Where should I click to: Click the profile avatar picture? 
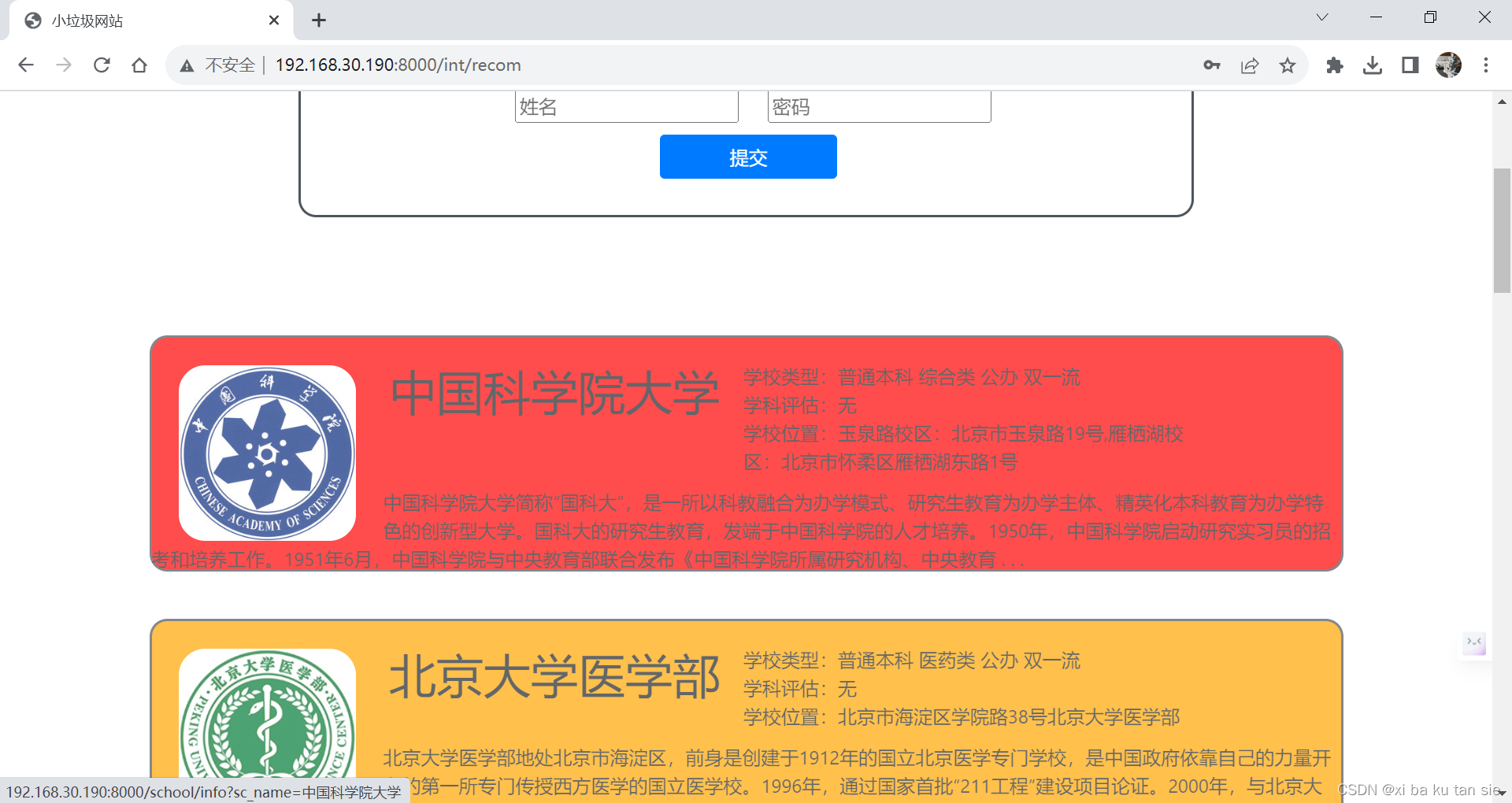1449,65
